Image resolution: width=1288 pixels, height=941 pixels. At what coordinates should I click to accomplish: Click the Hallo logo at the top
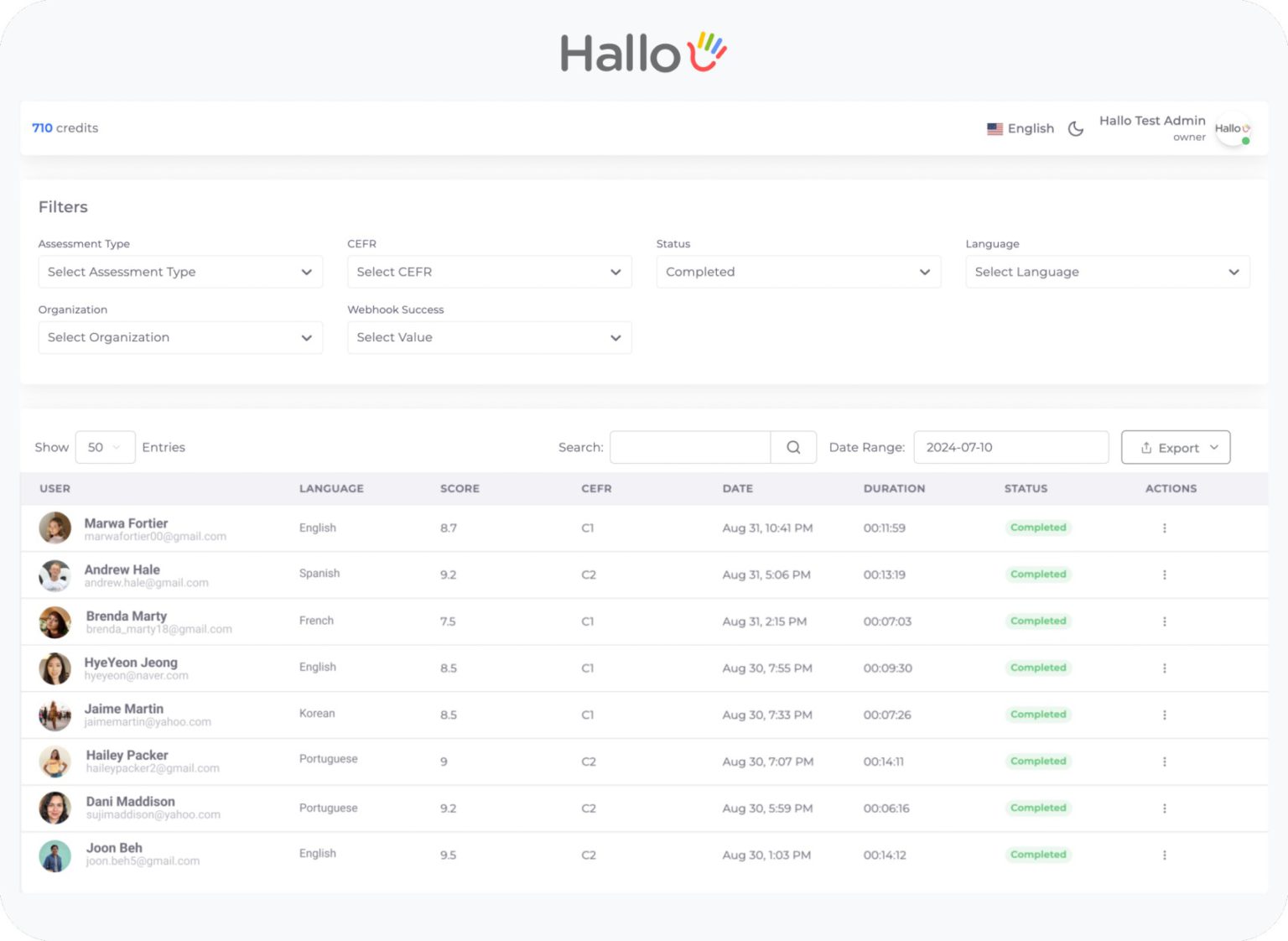tap(642, 50)
